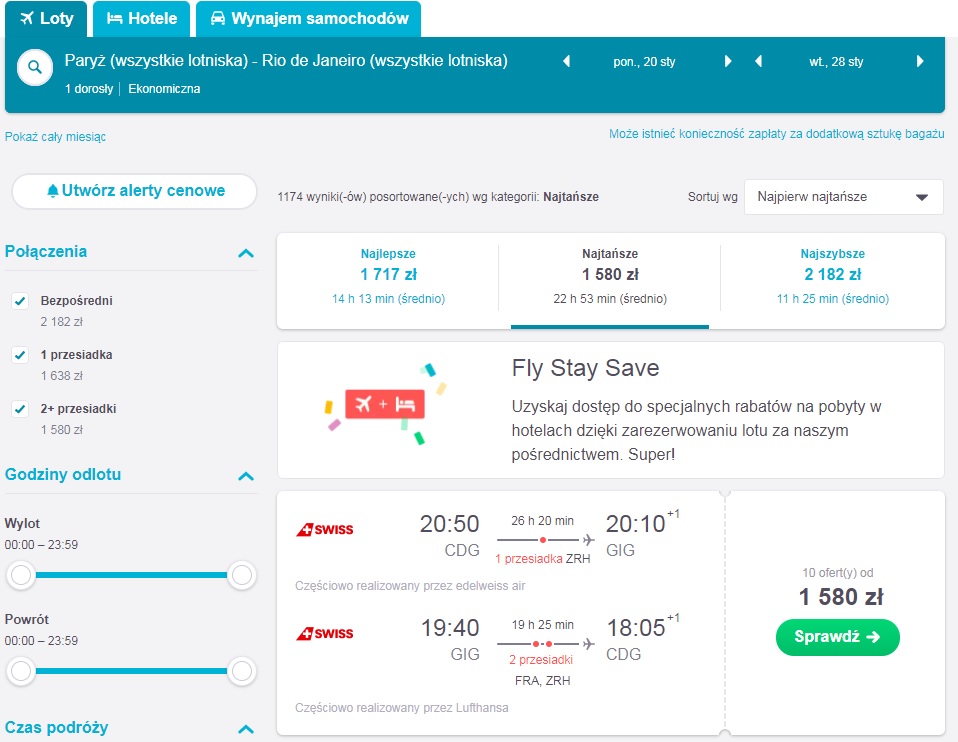Image resolution: width=958 pixels, height=742 pixels.
Task: Click the Paryż - Rio de Janeiro route text
Action: [286, 61]
